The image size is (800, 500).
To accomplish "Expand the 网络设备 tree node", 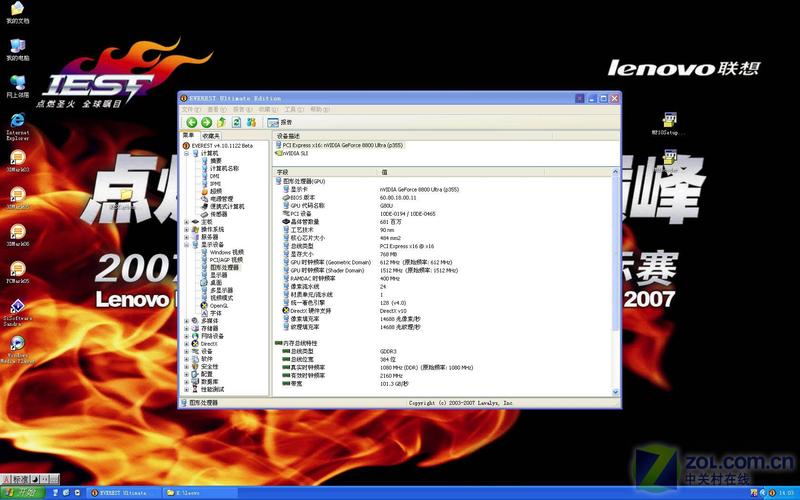I will pyautogui.click(x=187, y=336).
